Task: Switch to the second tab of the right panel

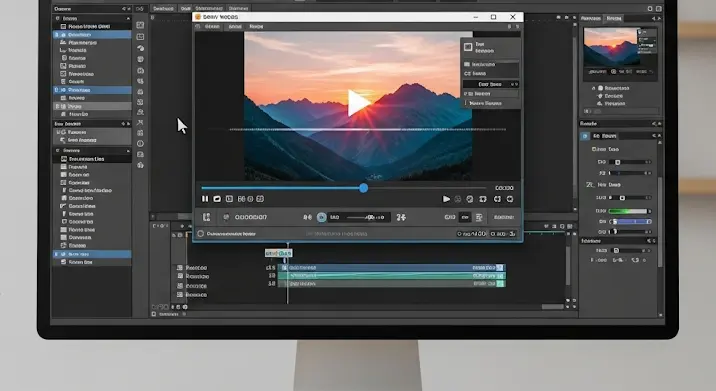Action: 613,18
